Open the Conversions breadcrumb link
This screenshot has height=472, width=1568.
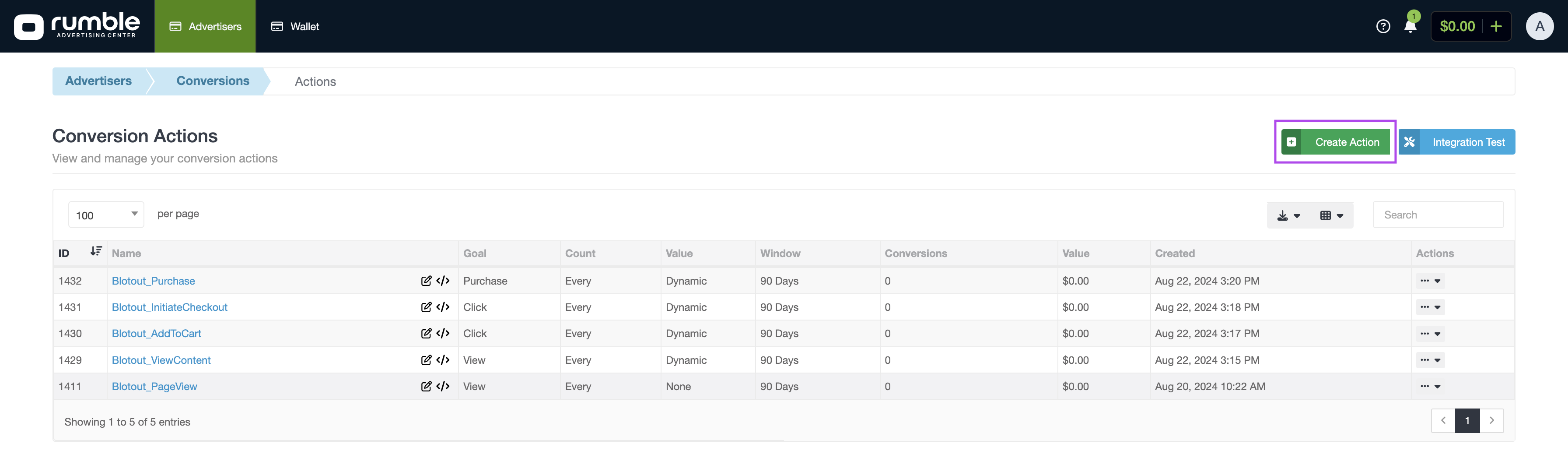213,81
